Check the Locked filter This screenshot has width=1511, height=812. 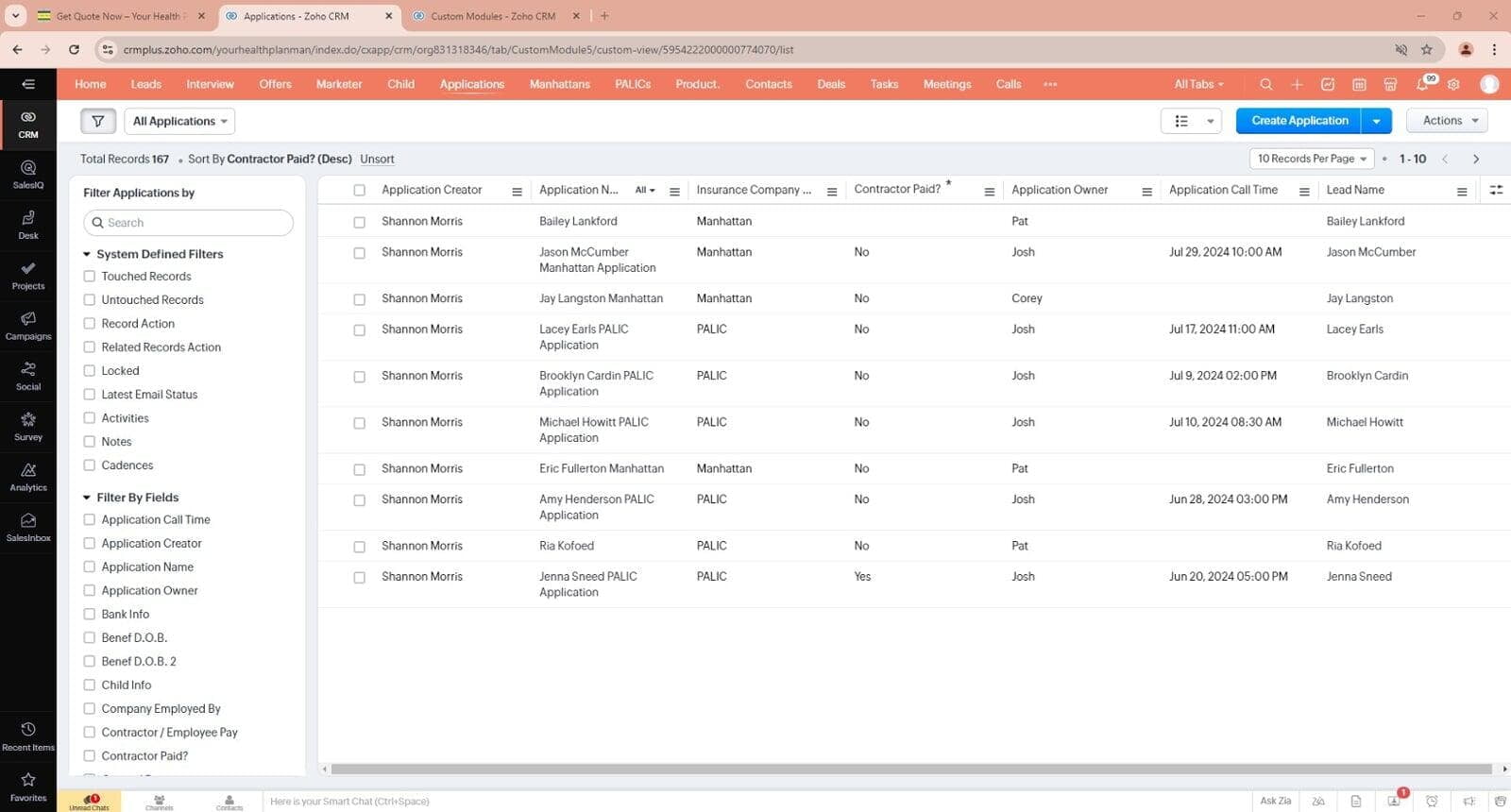point(90,371)
